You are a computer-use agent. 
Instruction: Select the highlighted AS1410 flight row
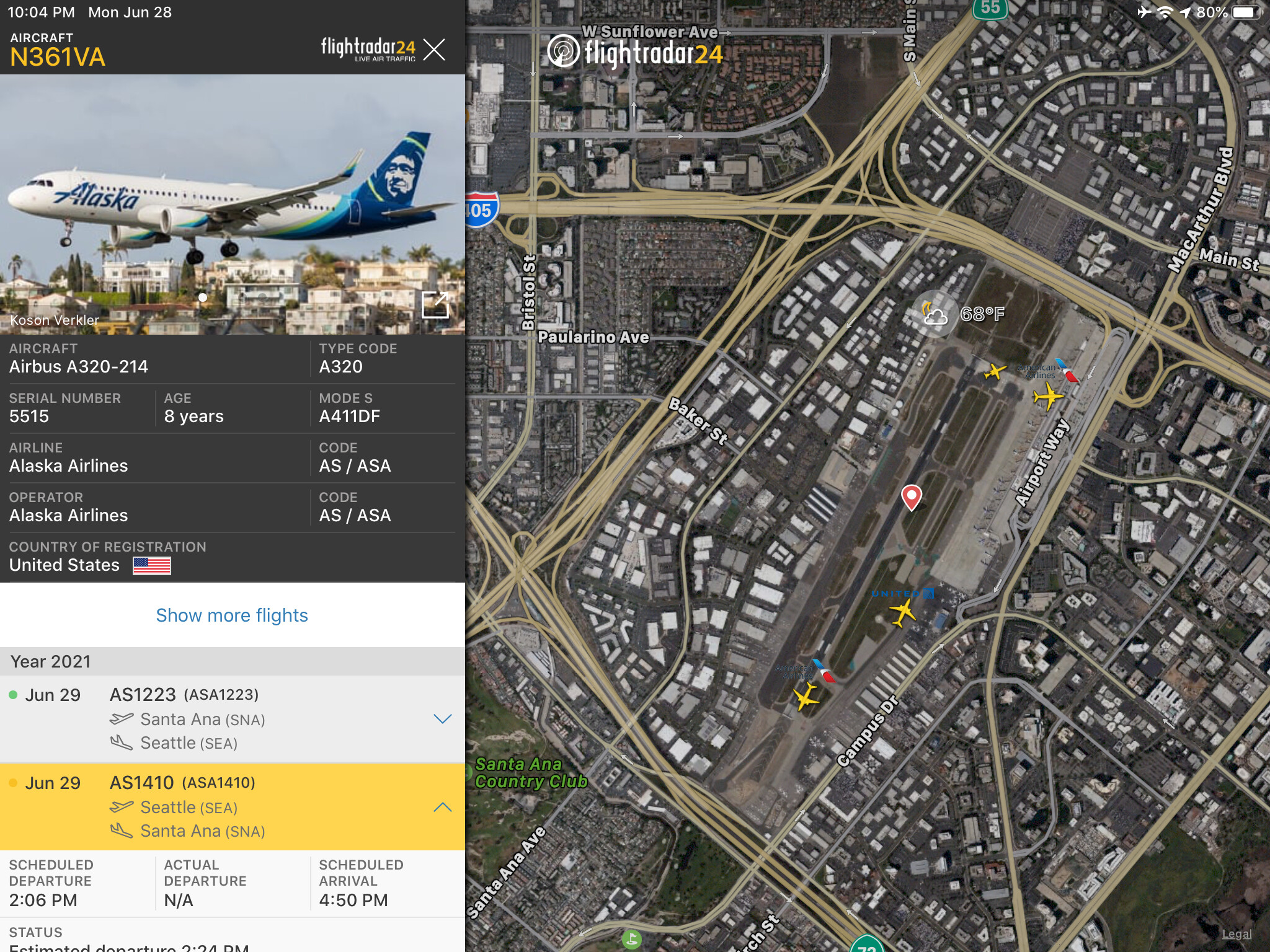(233, 807)
